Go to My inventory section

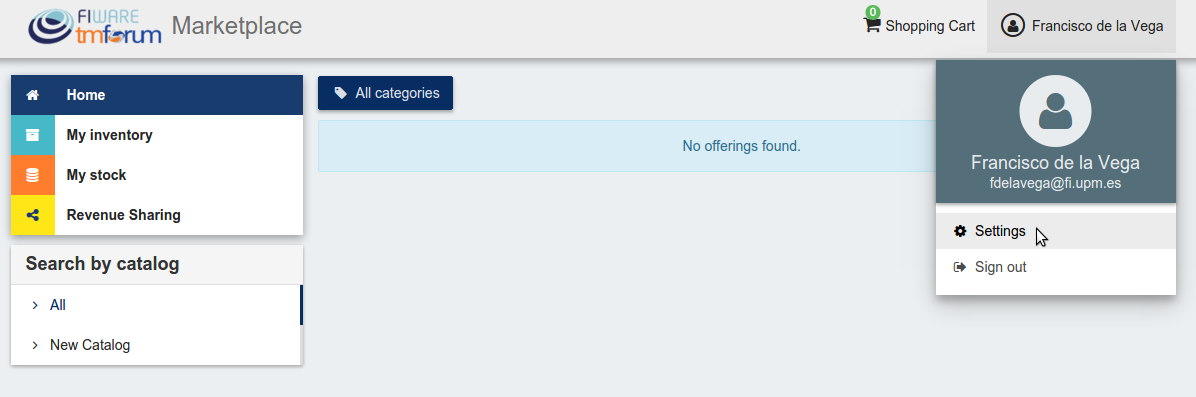click(157, 135)
